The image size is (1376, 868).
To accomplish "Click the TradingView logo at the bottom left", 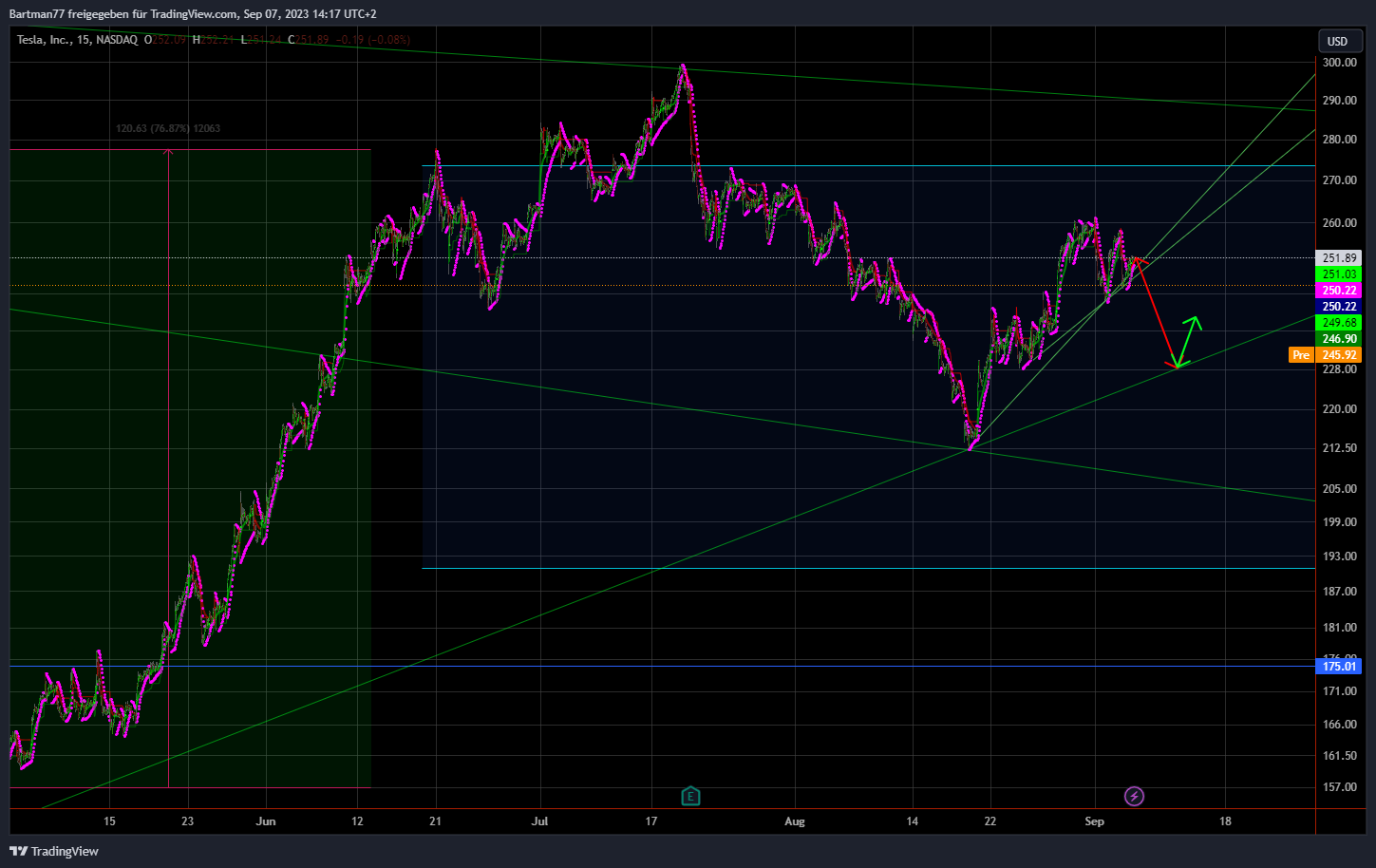I will 54,851.
